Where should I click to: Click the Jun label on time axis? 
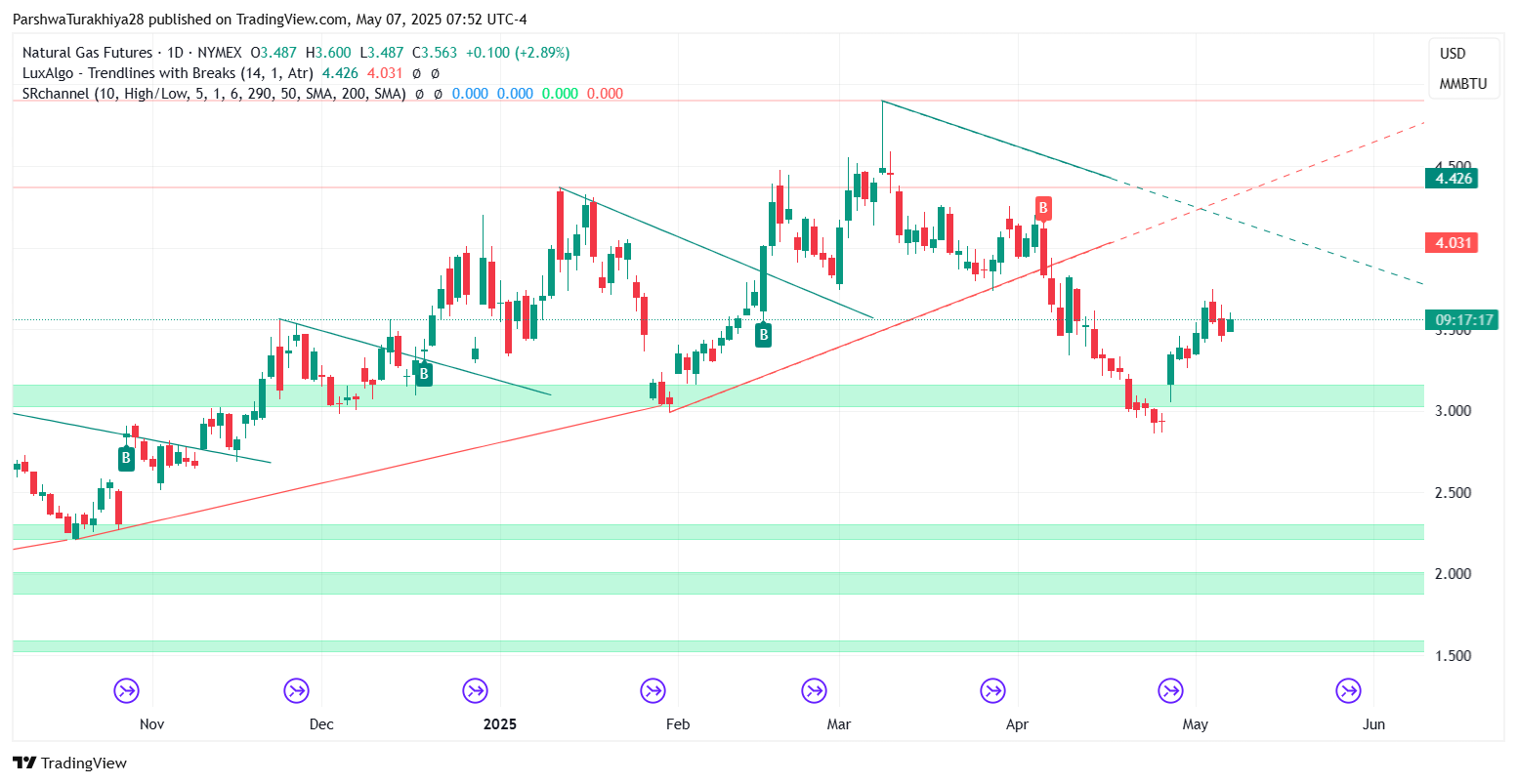(1373, 724)
